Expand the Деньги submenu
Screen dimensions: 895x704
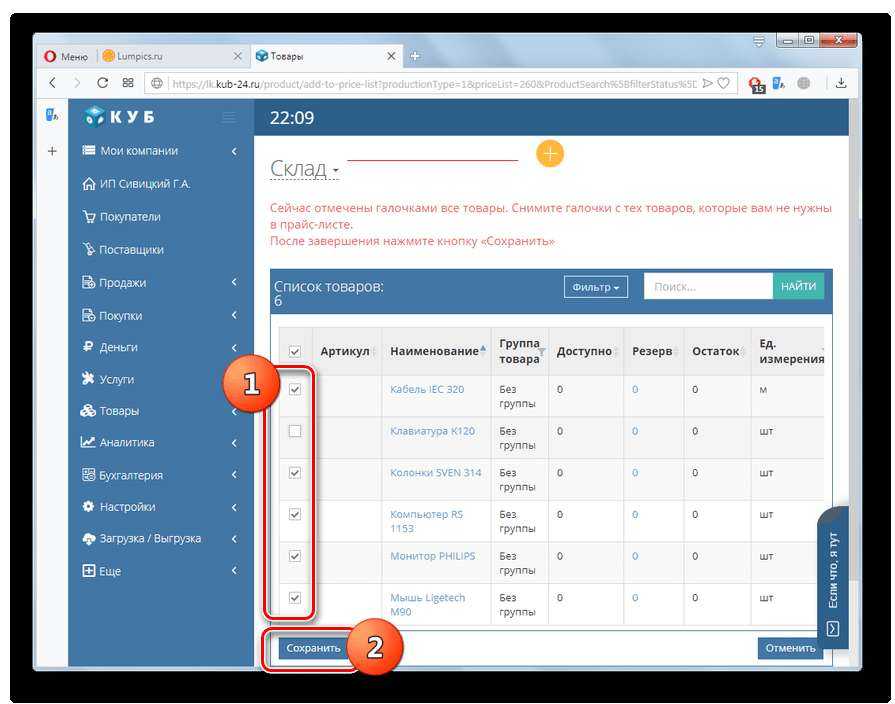234,347
